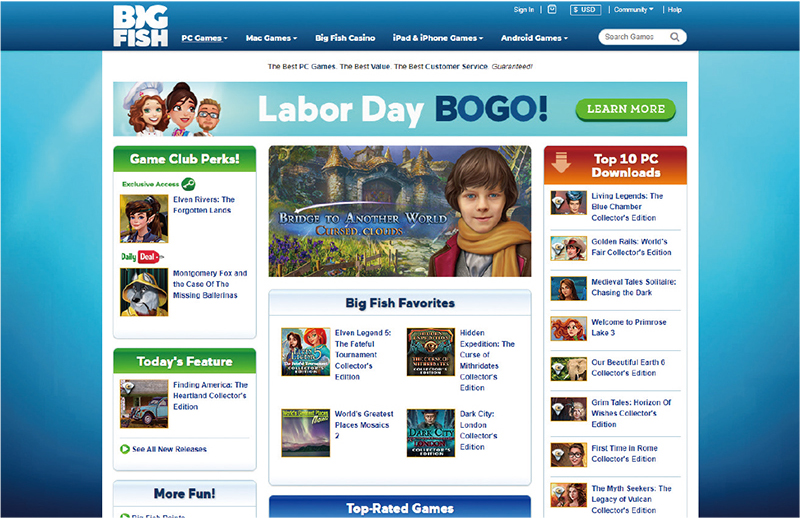The width and height of the screenshot is (800, 518).
Task: Click the Bridge to Another World banner
Action: [x=399, y=211]
